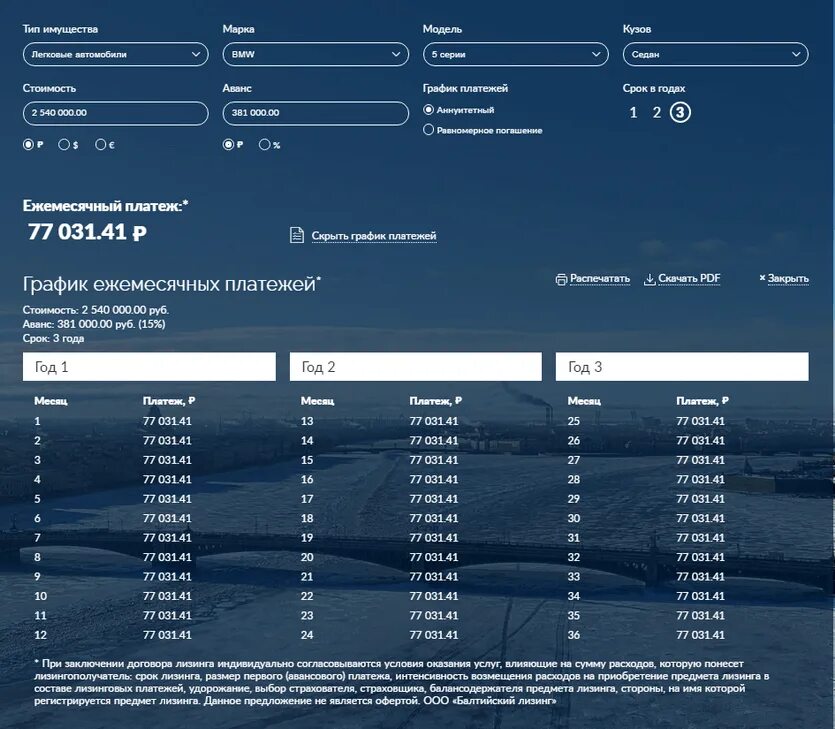835x729 pixels.
Task: Choose Равномерное погашение payment schedule
Action: (429, 130)
